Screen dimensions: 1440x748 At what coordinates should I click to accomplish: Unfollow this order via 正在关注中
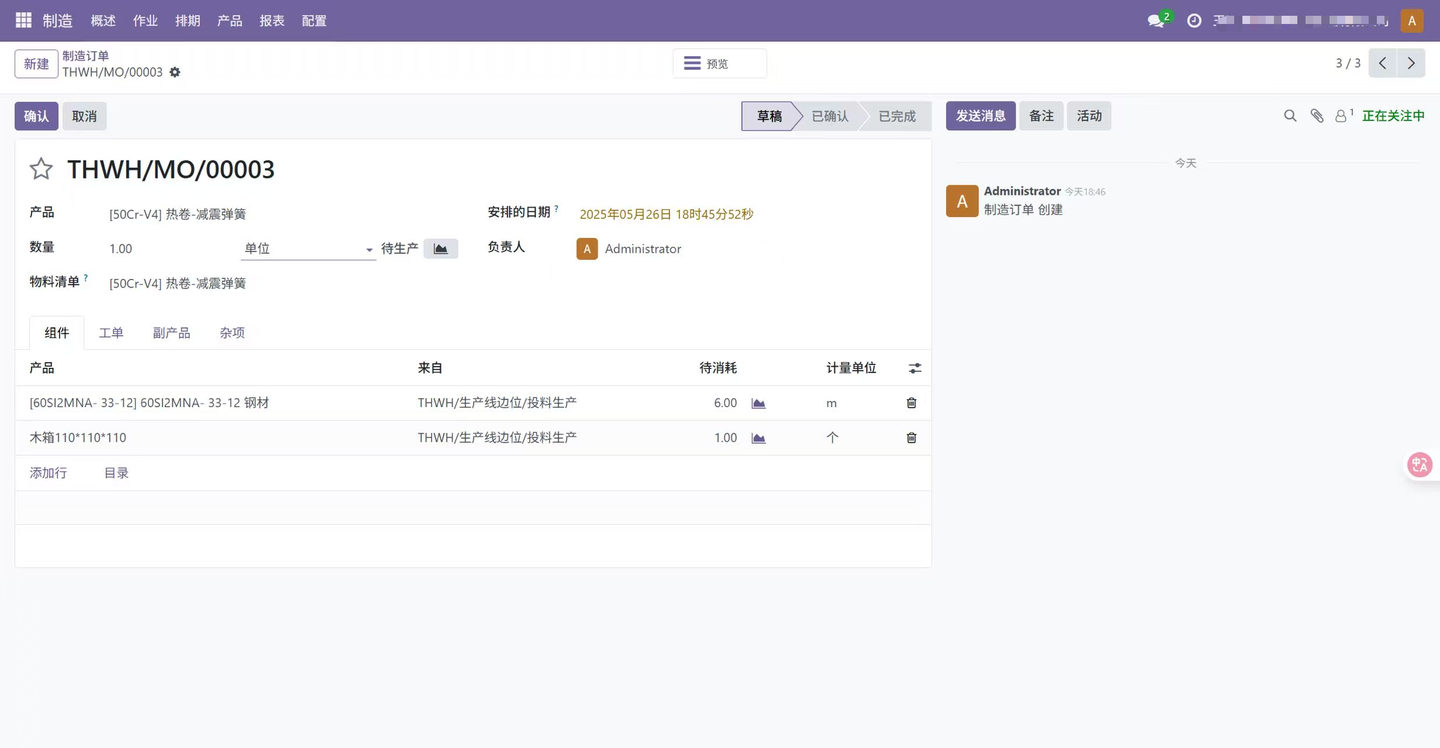tap(1393, 116)
